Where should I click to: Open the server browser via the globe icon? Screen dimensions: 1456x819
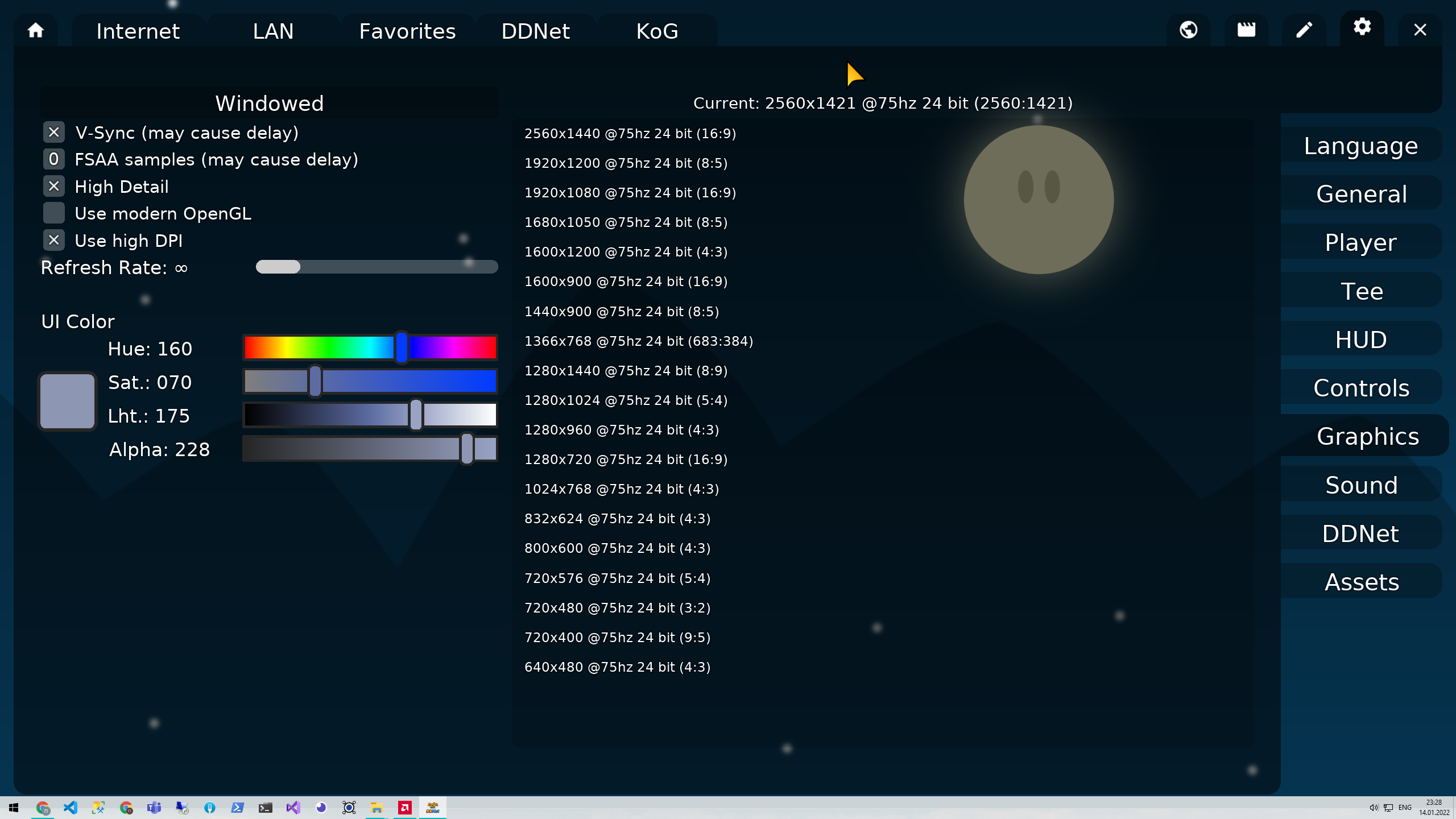point(1189,30)
